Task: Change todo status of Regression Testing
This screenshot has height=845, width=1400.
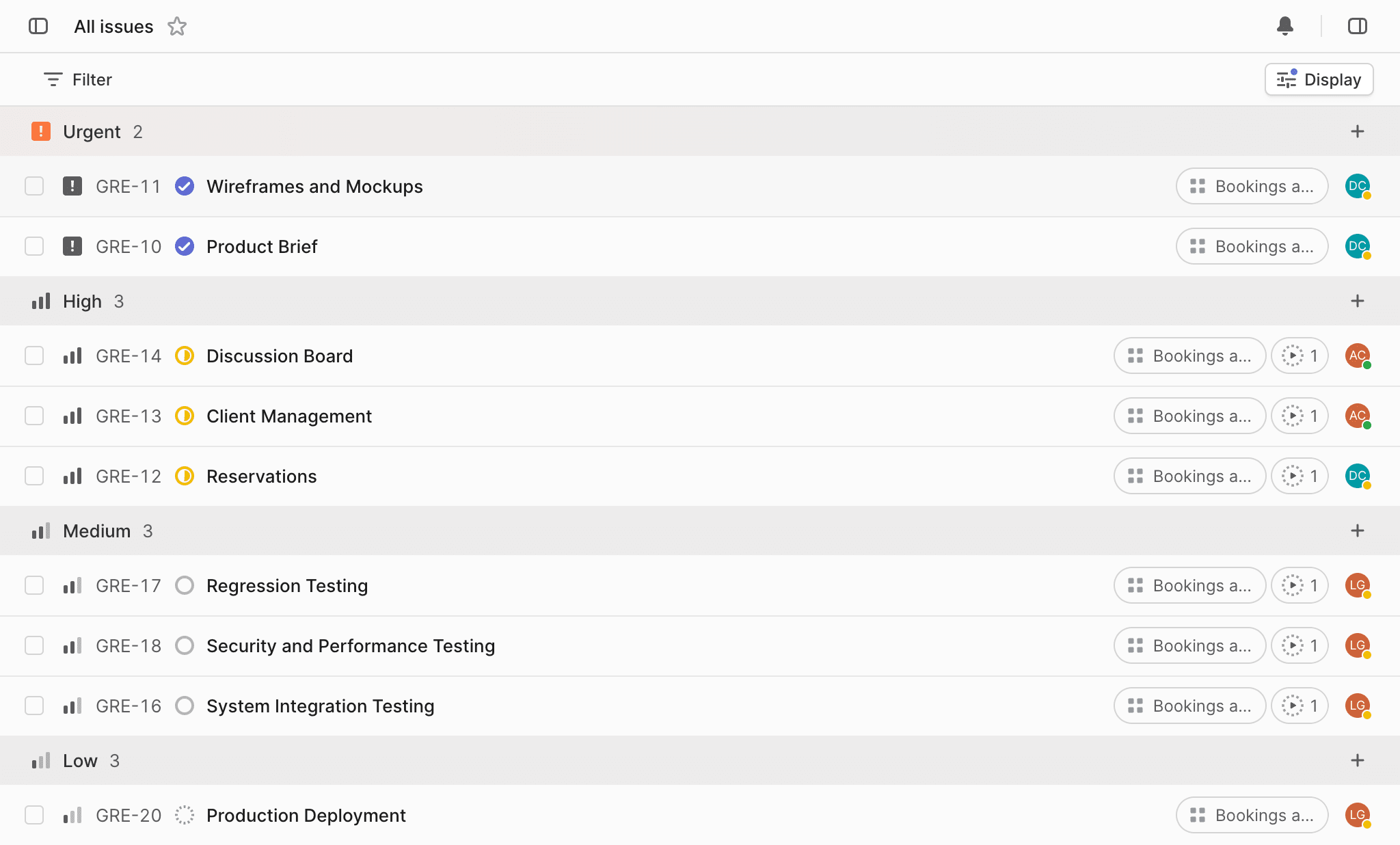Action: click(185, 585)
